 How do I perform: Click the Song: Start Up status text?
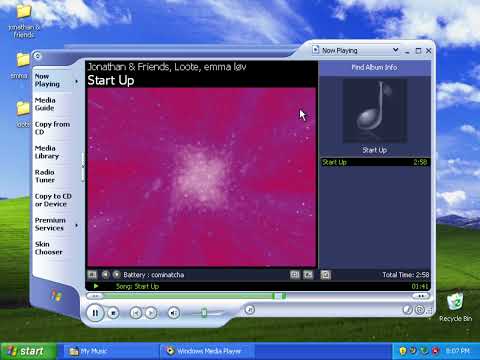coord(137,286)
